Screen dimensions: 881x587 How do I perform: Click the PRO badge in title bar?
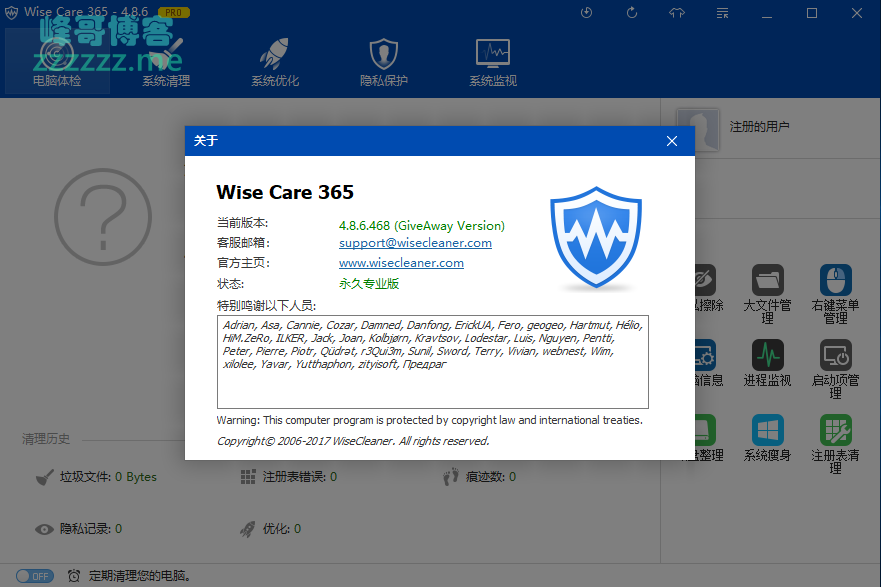point(174,12)
